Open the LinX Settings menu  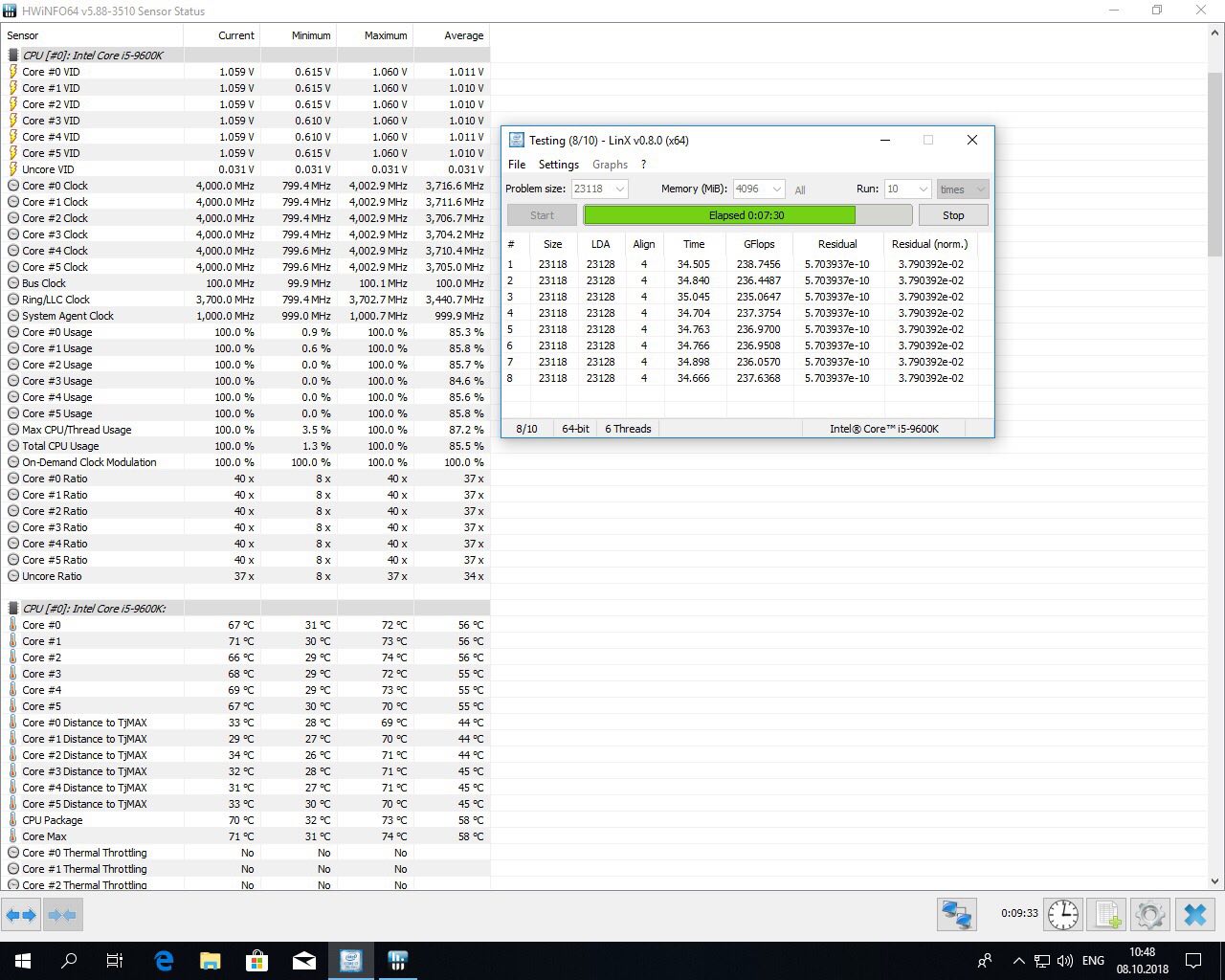point(558,165)
